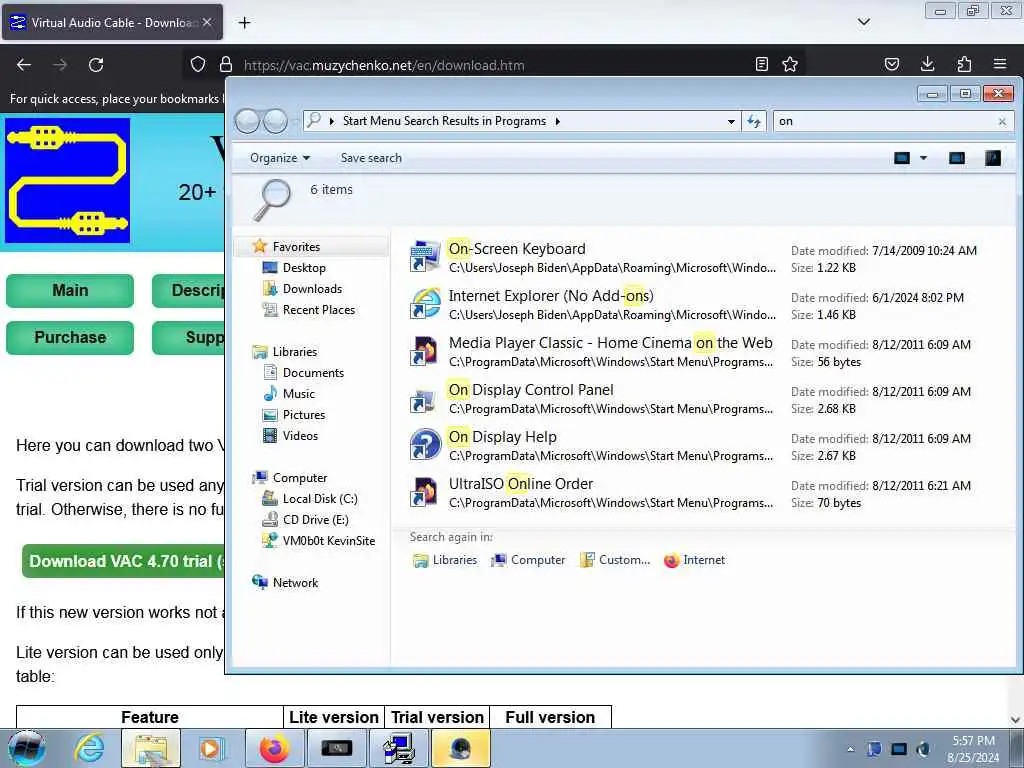The width and height of the screenshot is (1024, 768).
Task: Open a new Firefox tab
Action: coord(244,23)
